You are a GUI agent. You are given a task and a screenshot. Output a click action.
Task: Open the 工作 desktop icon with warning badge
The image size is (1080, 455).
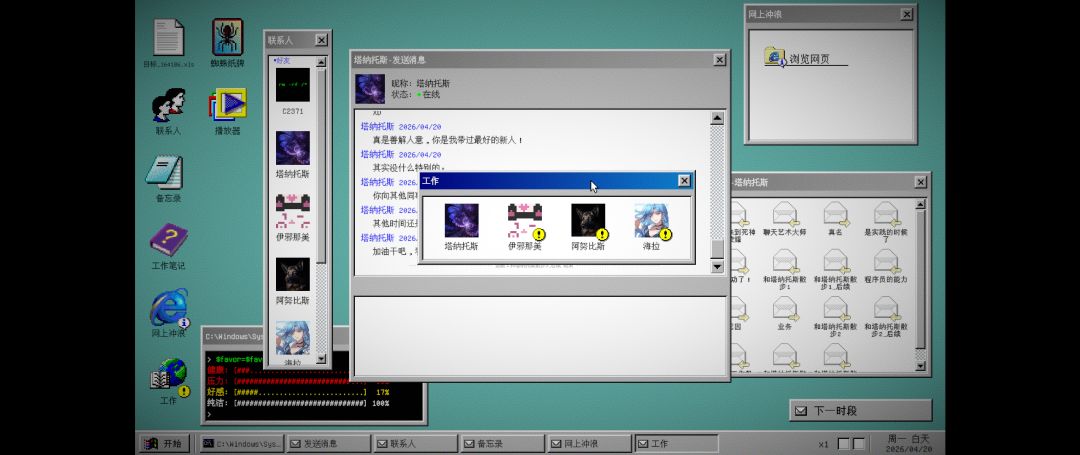[169, 381]
